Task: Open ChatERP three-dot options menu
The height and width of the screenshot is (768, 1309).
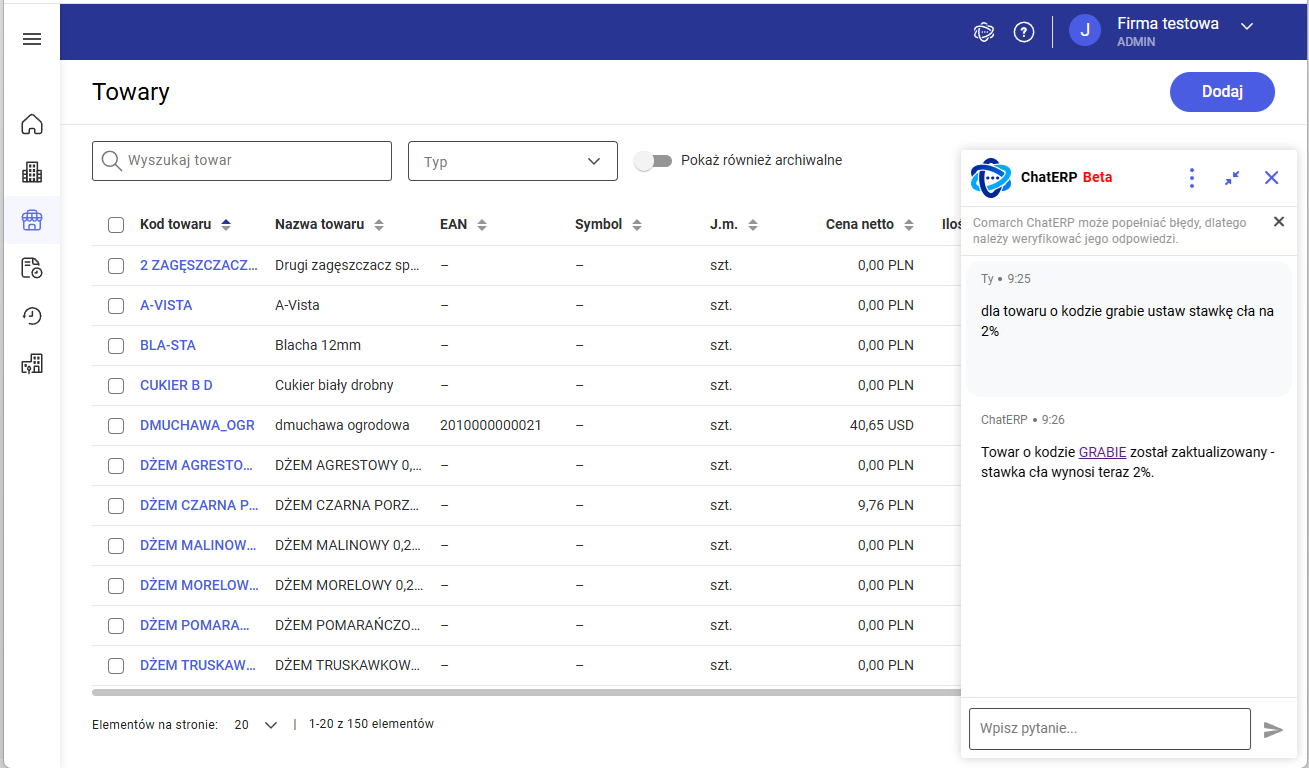Action: [1191, 178]
